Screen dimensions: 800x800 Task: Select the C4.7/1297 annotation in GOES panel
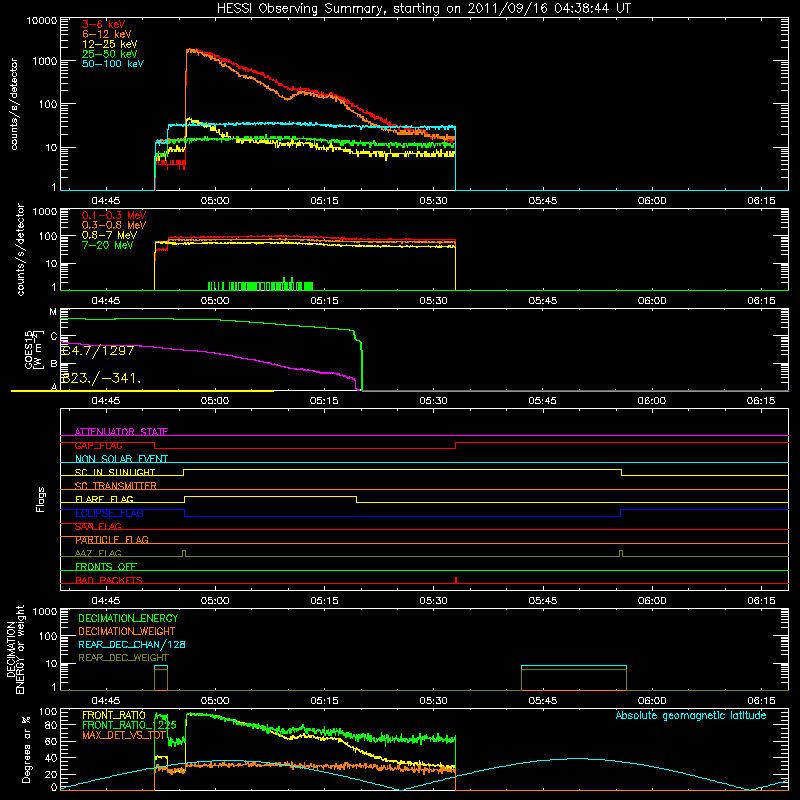click(97, 351)
